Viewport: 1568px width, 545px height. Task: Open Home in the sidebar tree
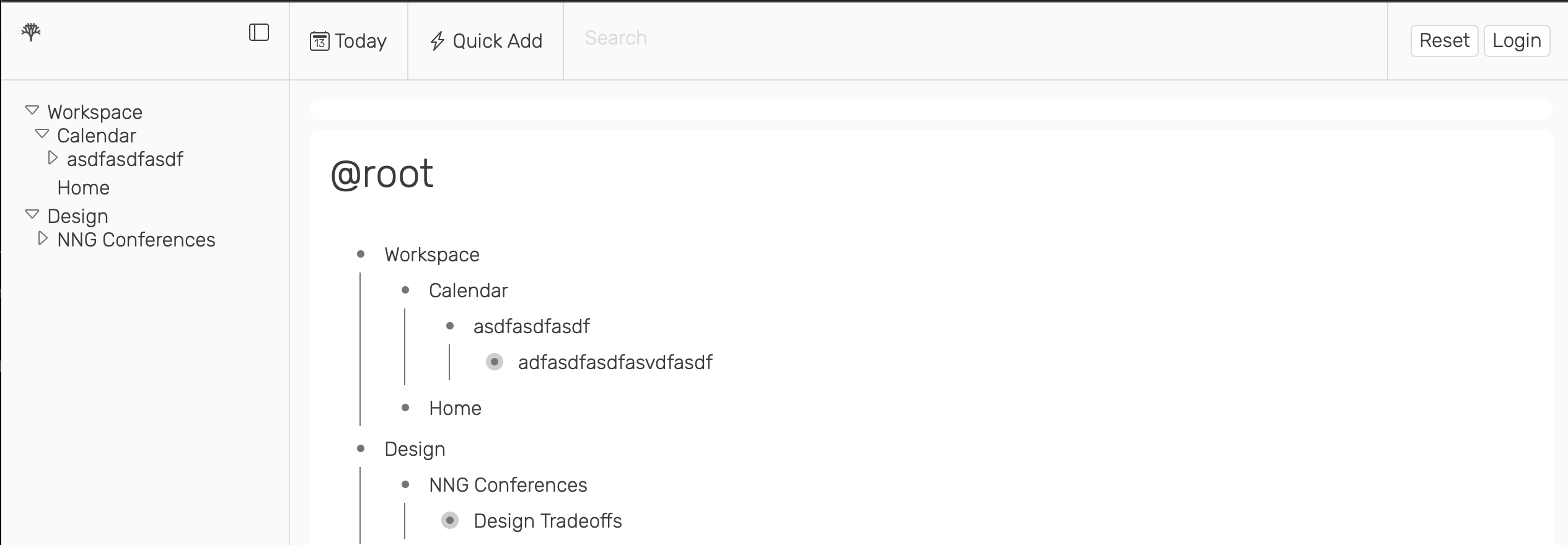(84, 188)
